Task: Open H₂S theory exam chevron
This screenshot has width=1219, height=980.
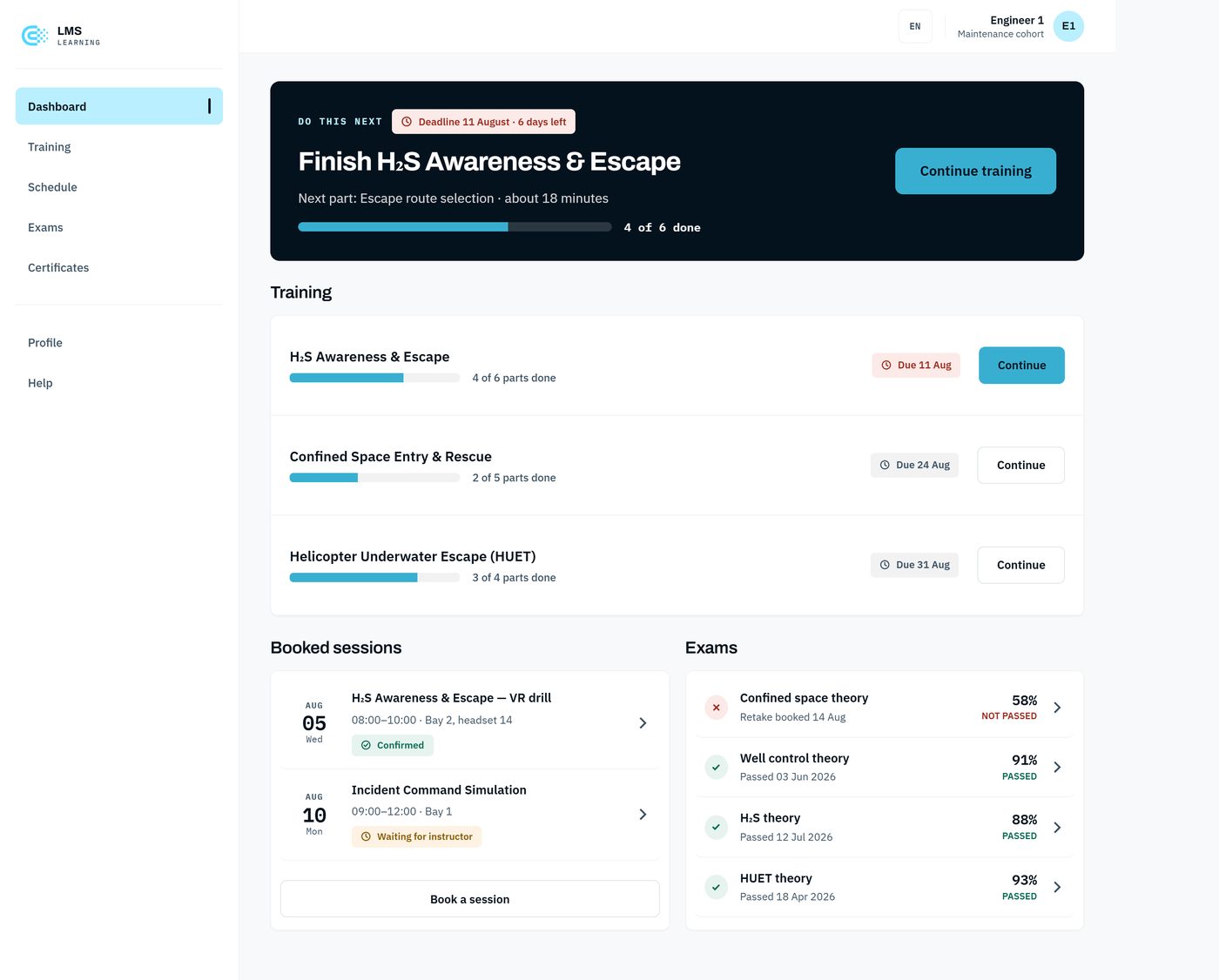Action: point(1057,827)
